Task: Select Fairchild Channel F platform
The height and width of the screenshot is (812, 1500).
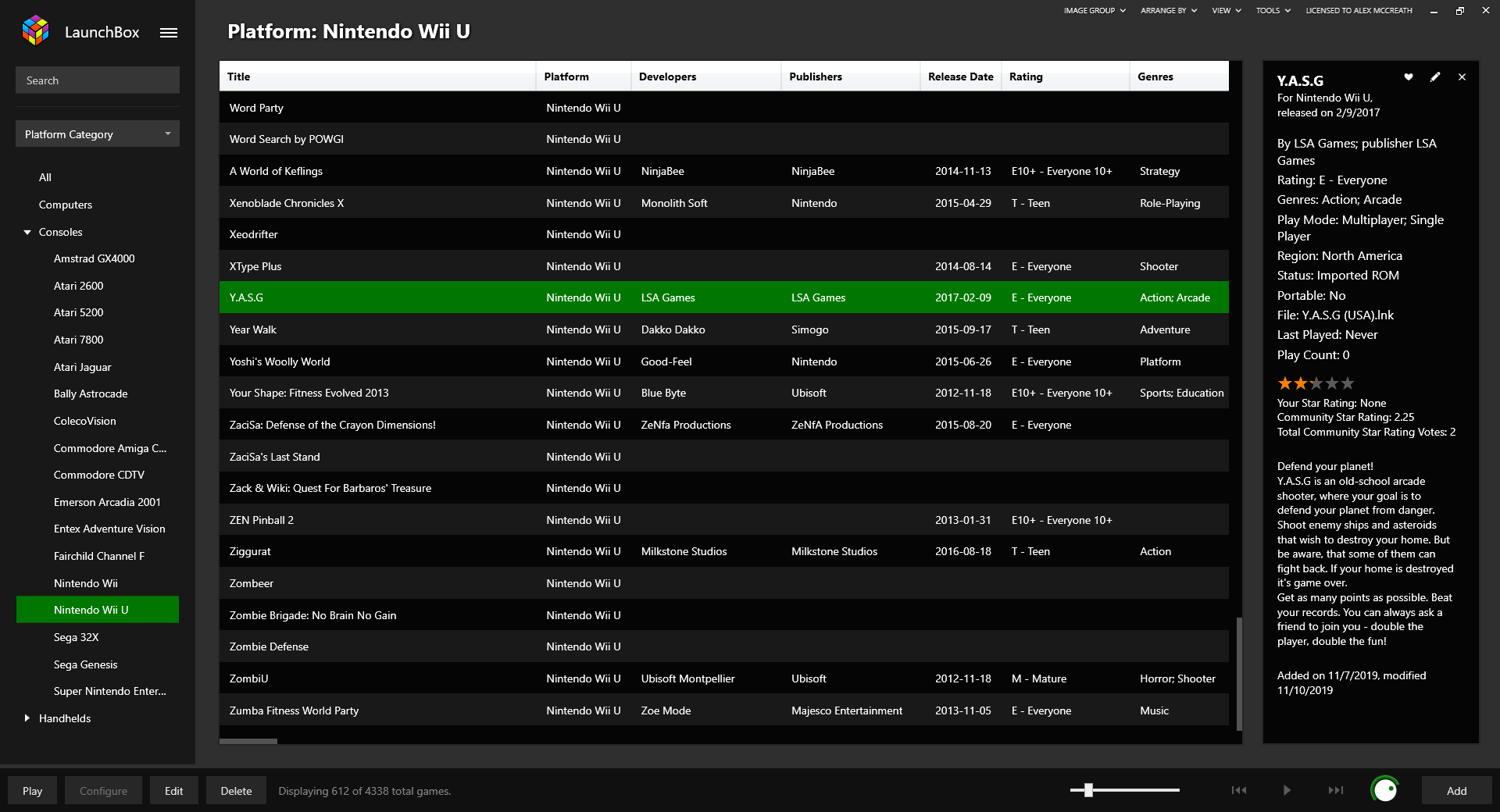Action: click(98, 556)
